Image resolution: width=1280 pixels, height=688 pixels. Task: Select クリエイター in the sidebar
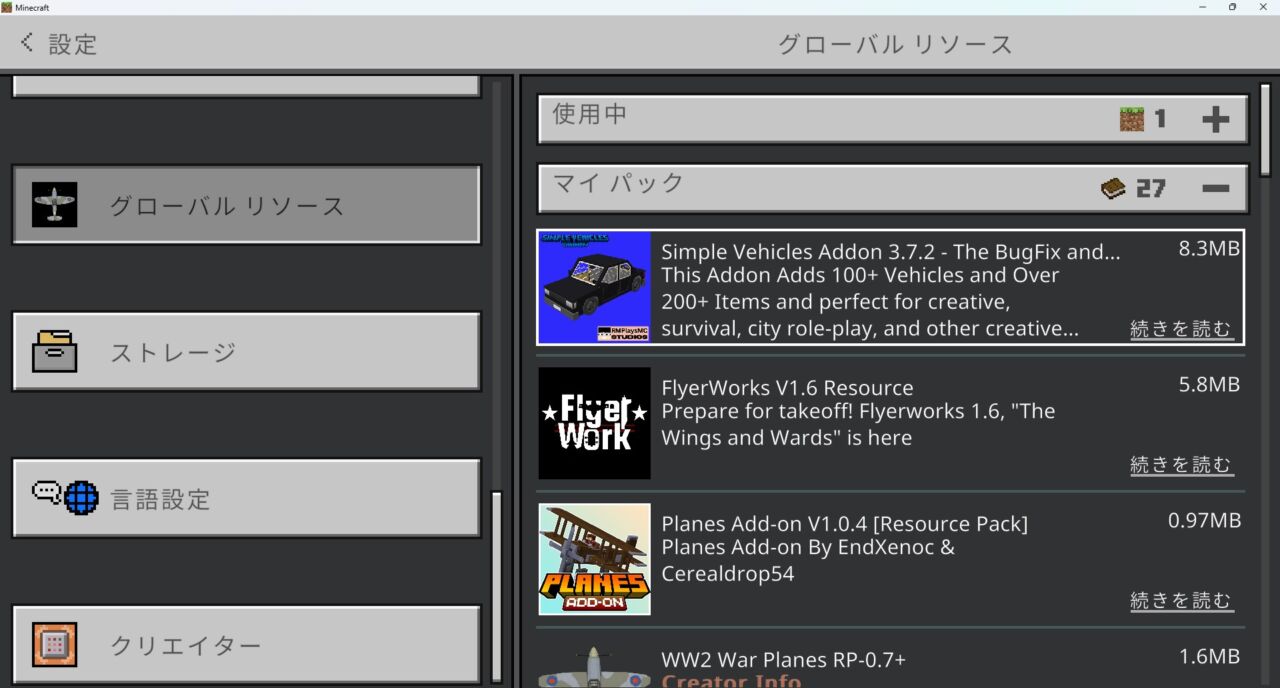[x=246, y=646]
